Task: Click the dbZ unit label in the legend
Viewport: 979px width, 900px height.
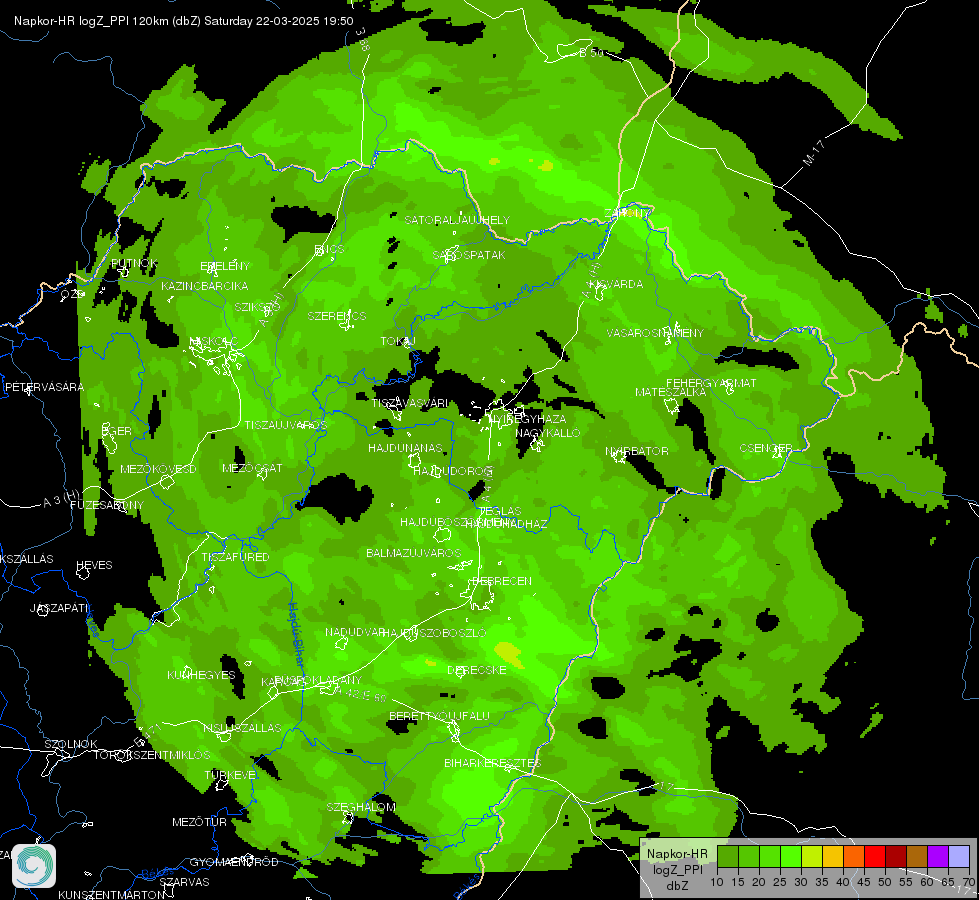Action: coord(677,886)
